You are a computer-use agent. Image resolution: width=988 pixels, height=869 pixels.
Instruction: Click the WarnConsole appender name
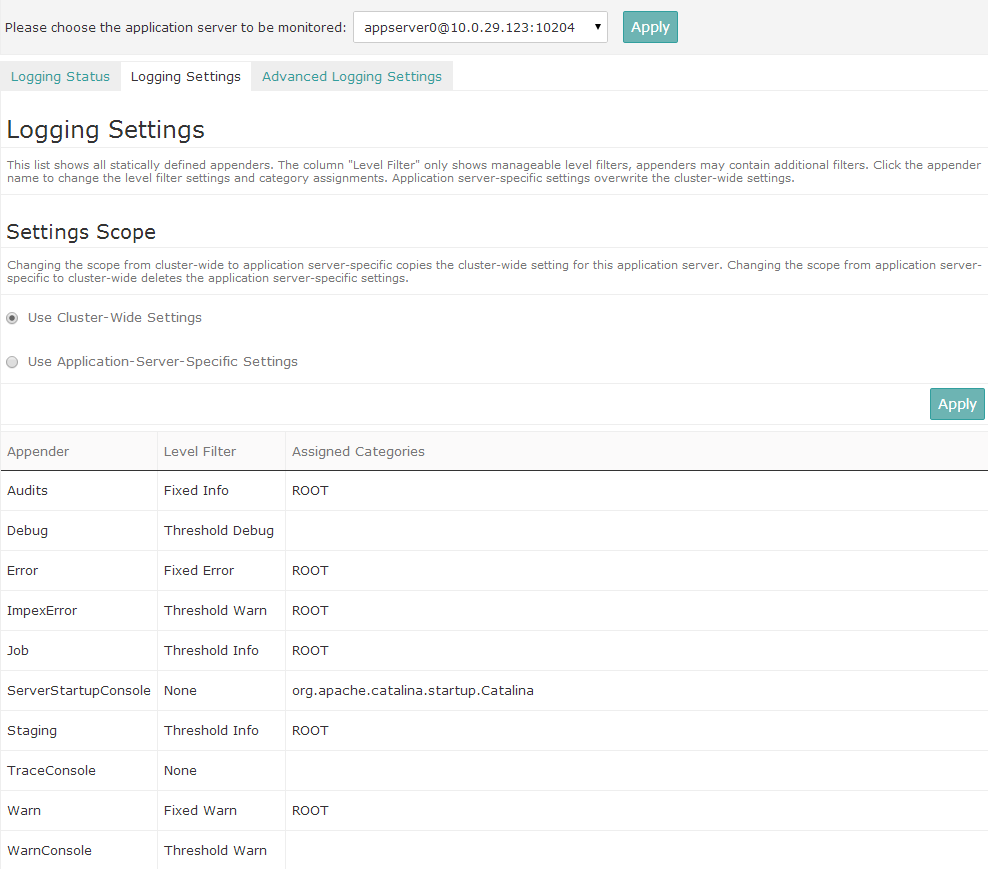49,850
